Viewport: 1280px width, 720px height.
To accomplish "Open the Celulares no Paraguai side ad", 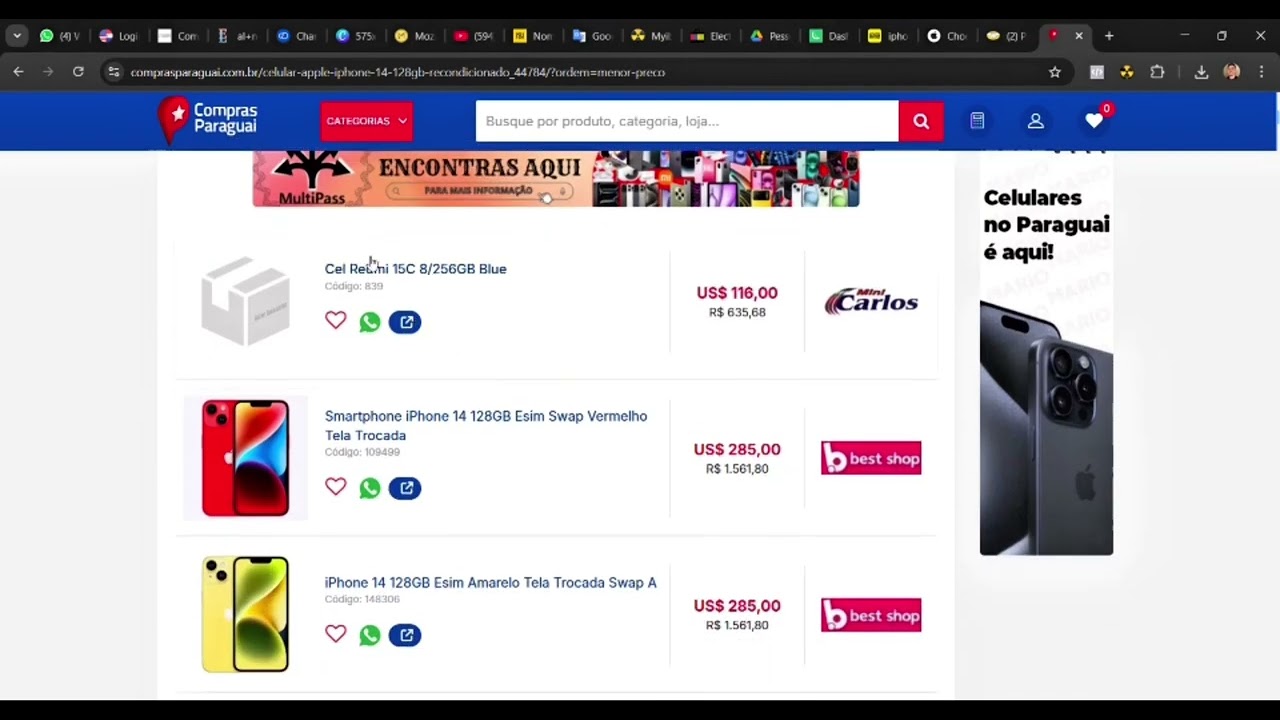I will click(x=1046, y=353).
